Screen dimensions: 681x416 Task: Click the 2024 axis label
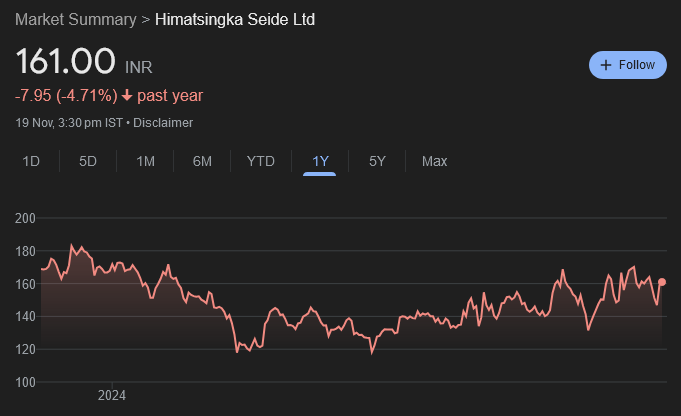coord(112,395)
